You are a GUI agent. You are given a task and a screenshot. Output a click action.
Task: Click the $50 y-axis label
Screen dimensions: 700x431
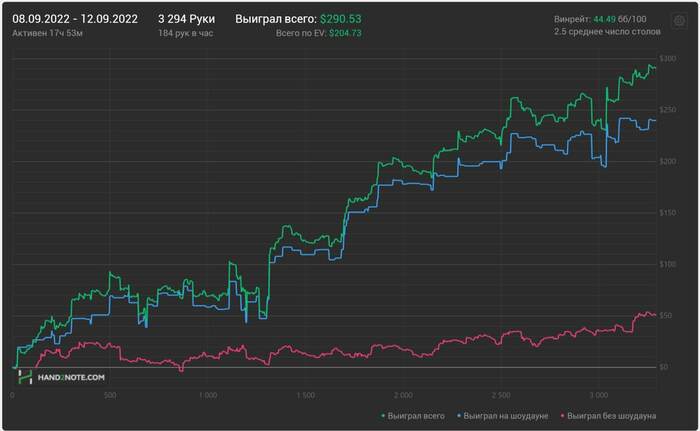click(666, 315)
